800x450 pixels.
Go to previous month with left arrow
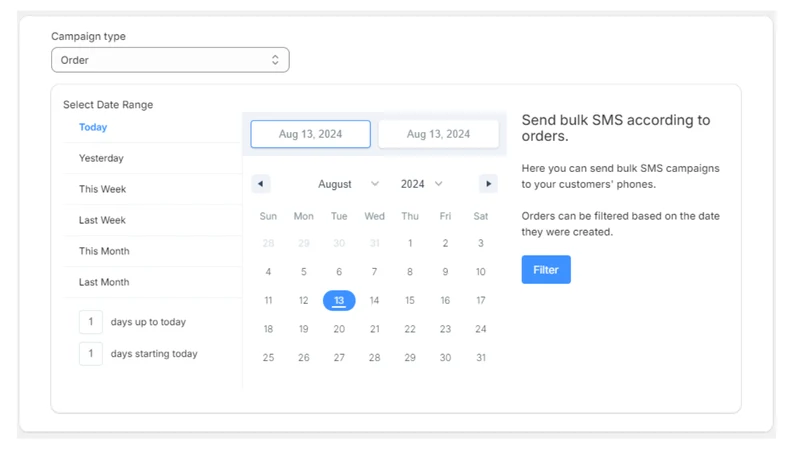click(260, 184)
